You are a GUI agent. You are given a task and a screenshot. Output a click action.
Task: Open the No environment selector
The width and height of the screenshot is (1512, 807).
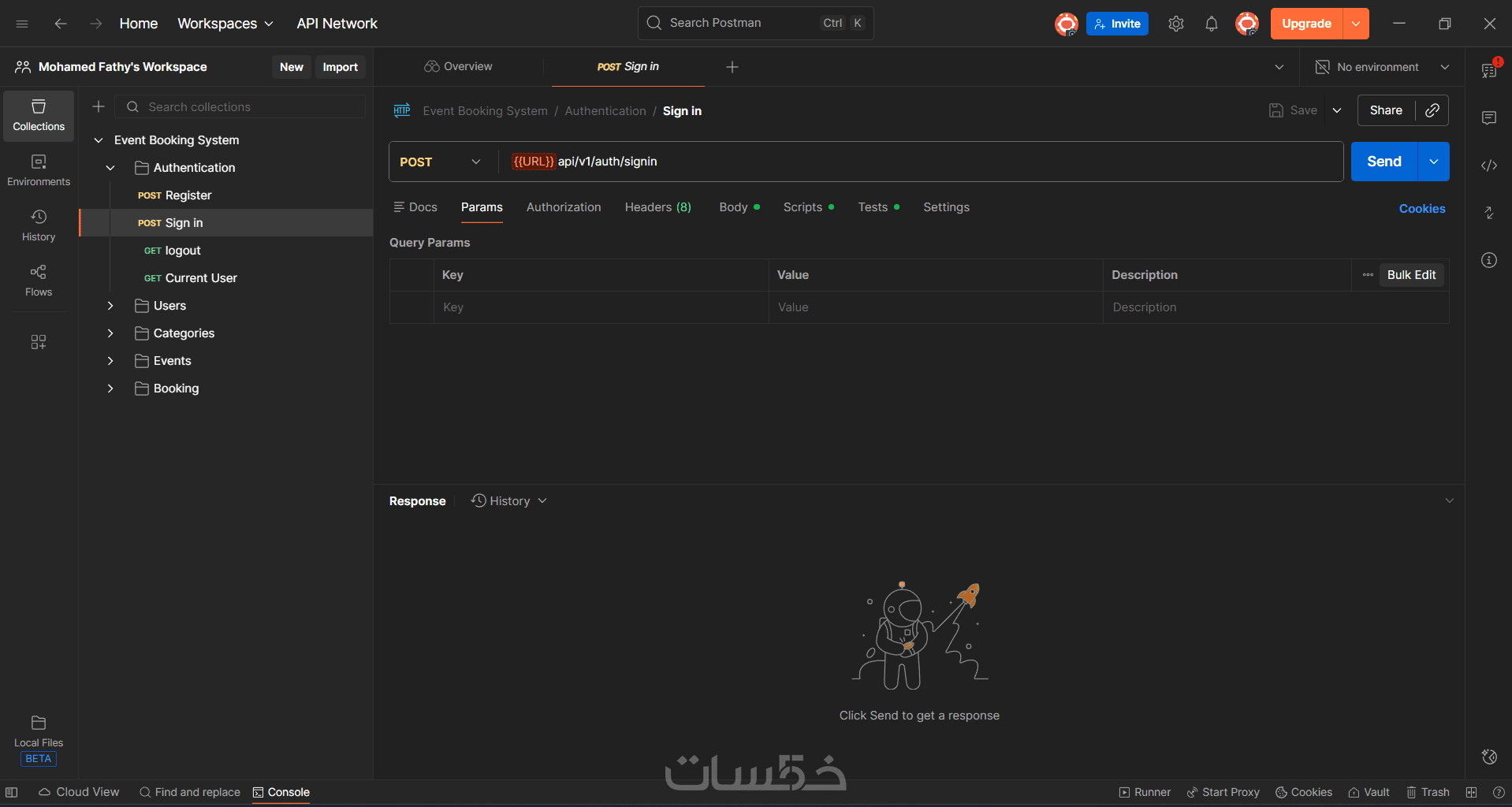[1383, 67]
